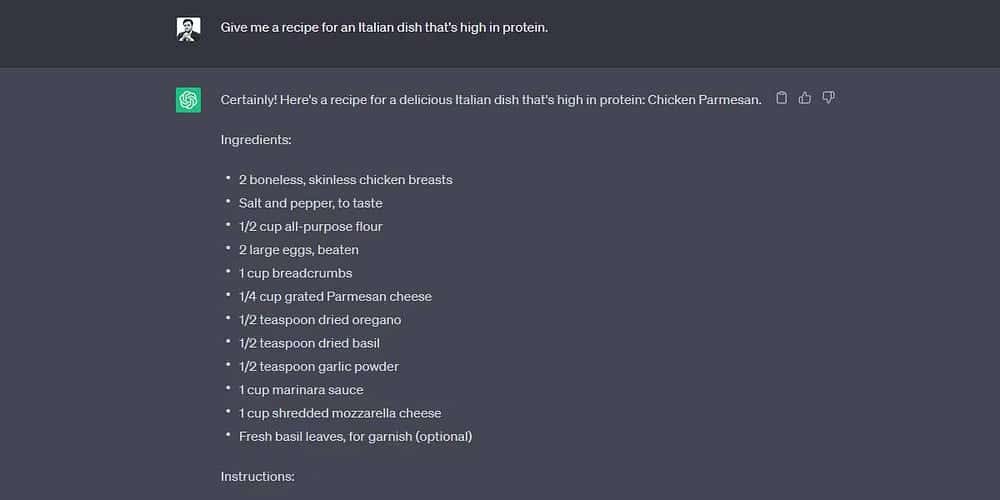Click the ChatGPT logo avatar

click(x=188, y=100)
